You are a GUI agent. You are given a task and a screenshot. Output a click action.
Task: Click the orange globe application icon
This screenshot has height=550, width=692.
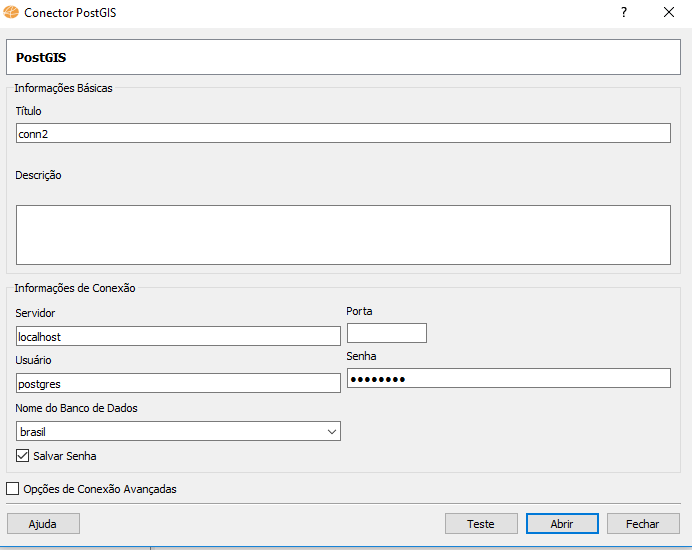click(11, 12)
